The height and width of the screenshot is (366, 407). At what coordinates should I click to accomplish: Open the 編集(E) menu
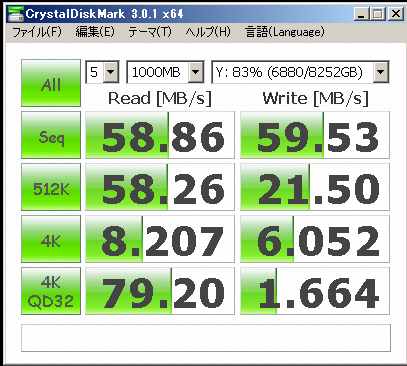[95, 32]
